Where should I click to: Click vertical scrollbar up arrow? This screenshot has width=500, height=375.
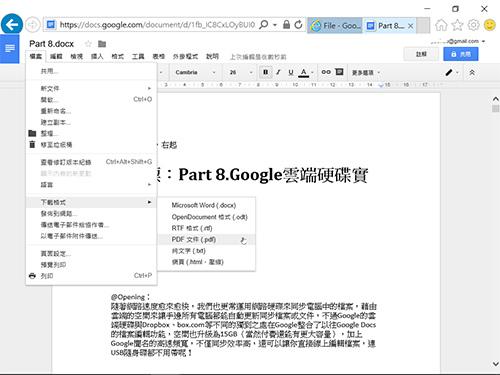496,99
